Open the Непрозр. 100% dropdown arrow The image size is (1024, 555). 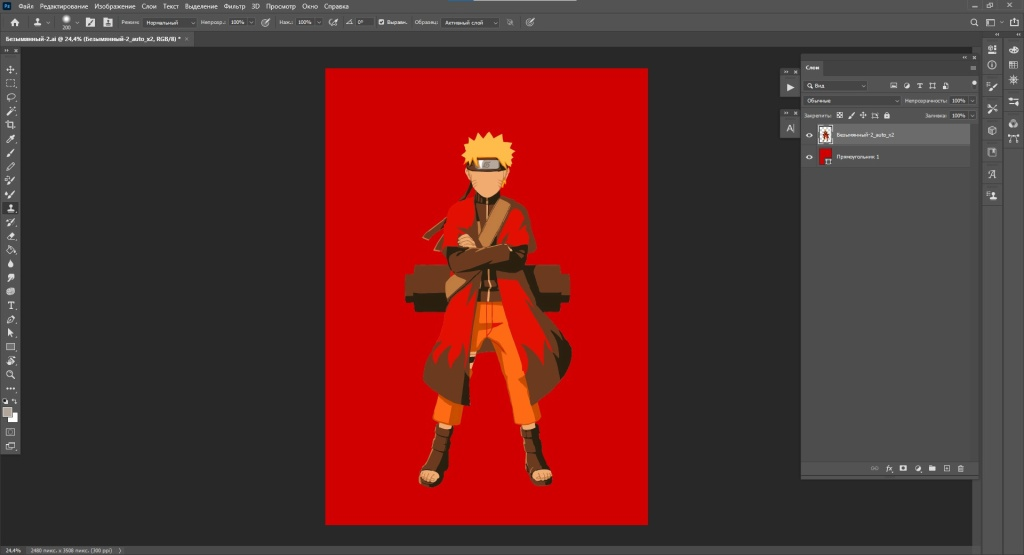pos(251,22)
